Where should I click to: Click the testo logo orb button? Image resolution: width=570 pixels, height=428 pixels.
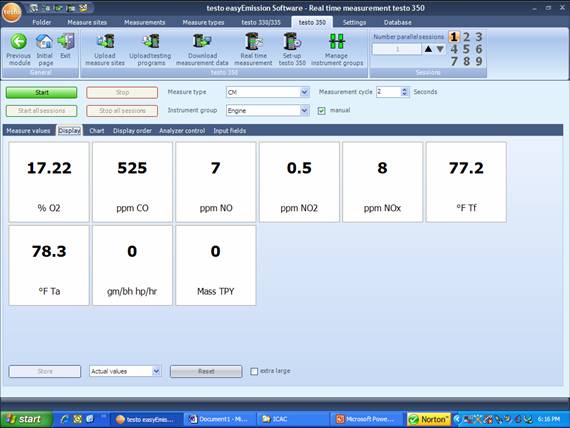tap(12, 12)
